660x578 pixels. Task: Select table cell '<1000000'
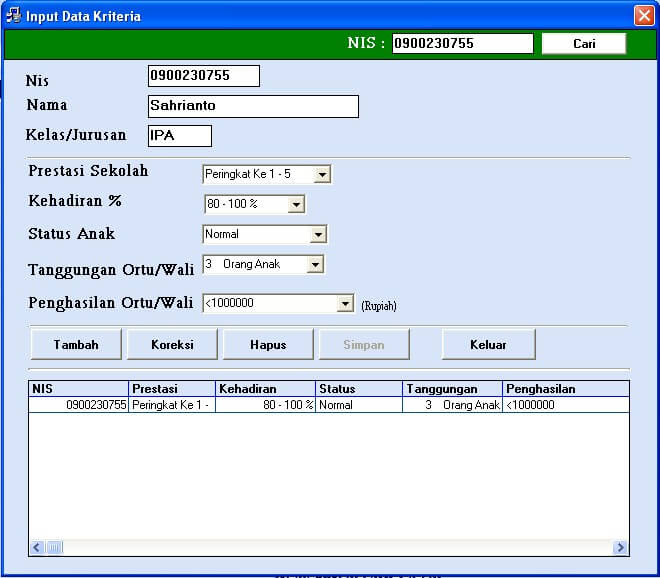coord(566,405)
